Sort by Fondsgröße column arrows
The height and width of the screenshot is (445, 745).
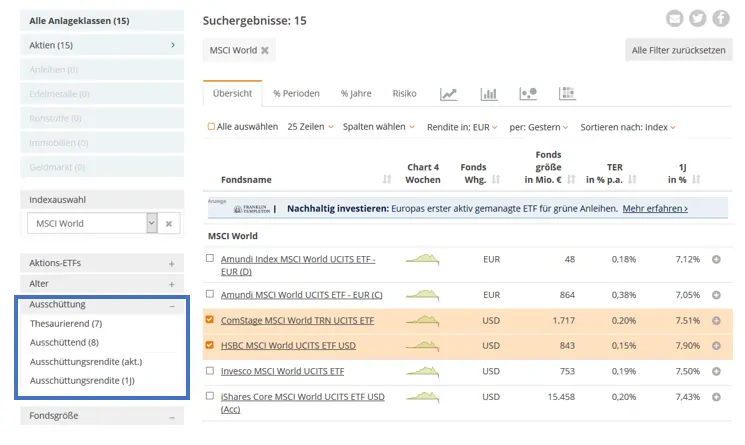pyautogui.click(x=571, y=180)
